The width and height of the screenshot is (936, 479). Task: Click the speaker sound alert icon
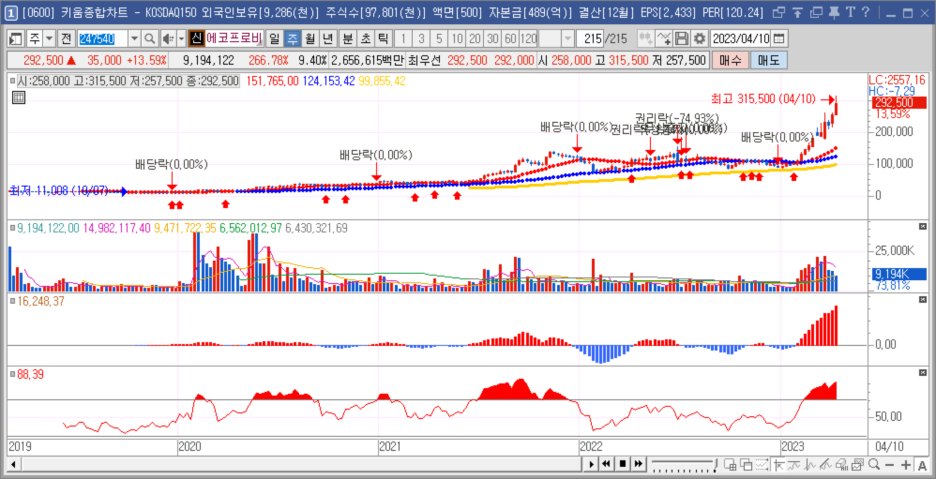(167, 39)
